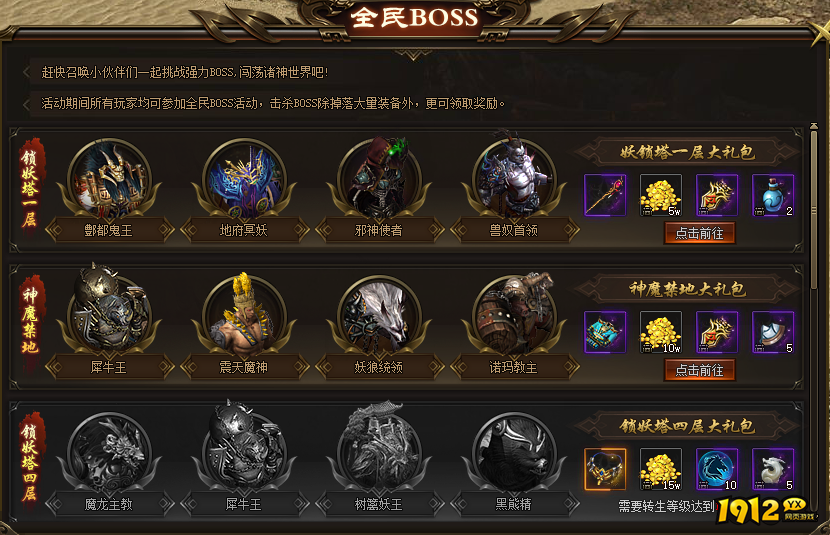830x535 pixels.
Task: Click the grayed-out 魔龙主教 boss portrait
Action: (x=109, y=453)
